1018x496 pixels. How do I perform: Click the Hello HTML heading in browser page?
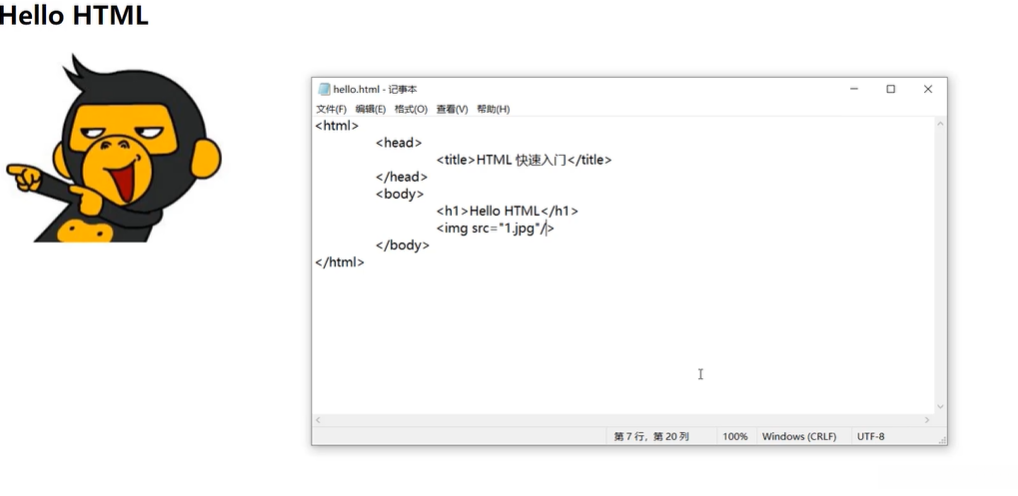click(74, 15)
